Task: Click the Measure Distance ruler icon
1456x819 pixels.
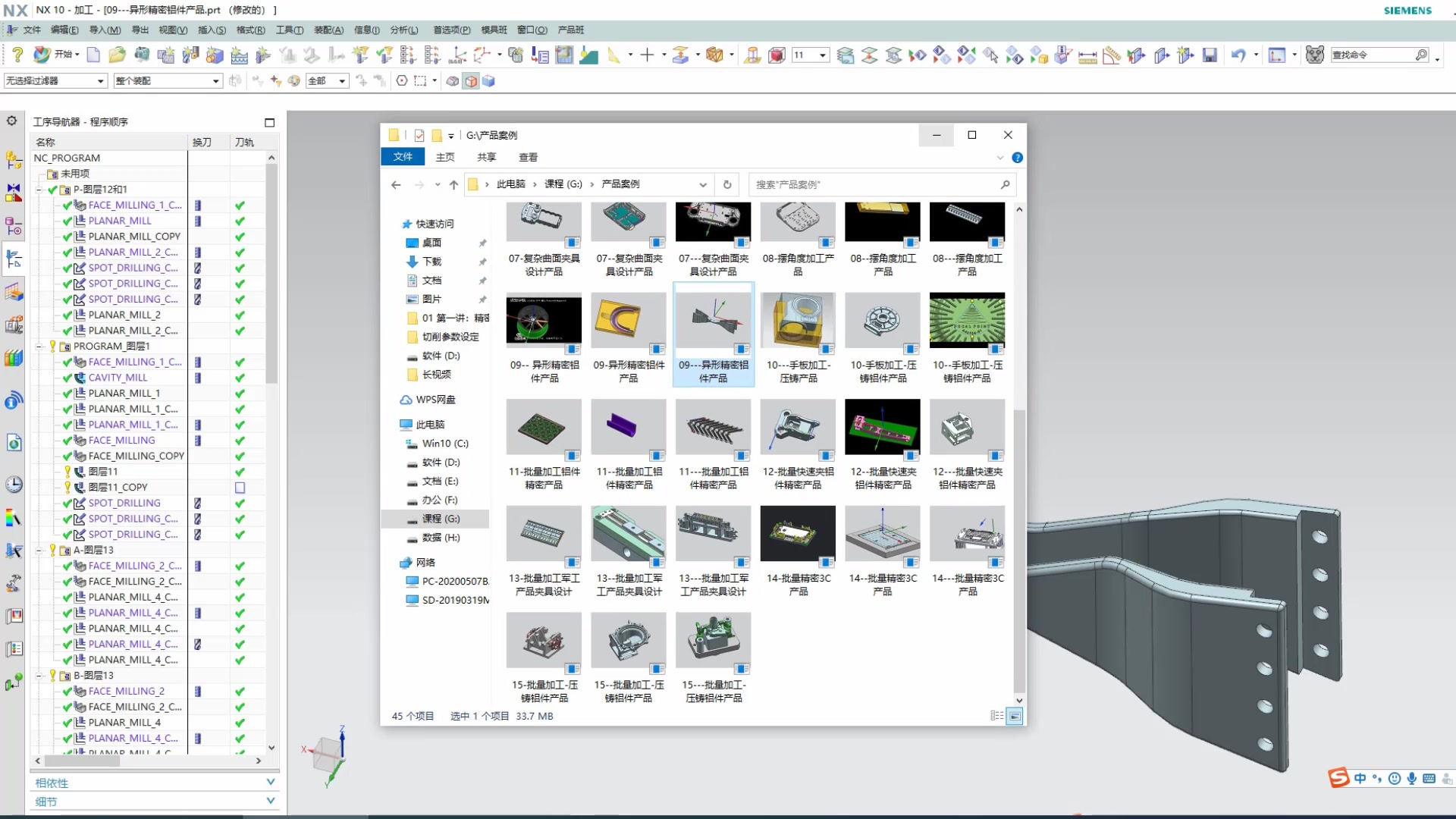Action: click(x=1087, y=55)
